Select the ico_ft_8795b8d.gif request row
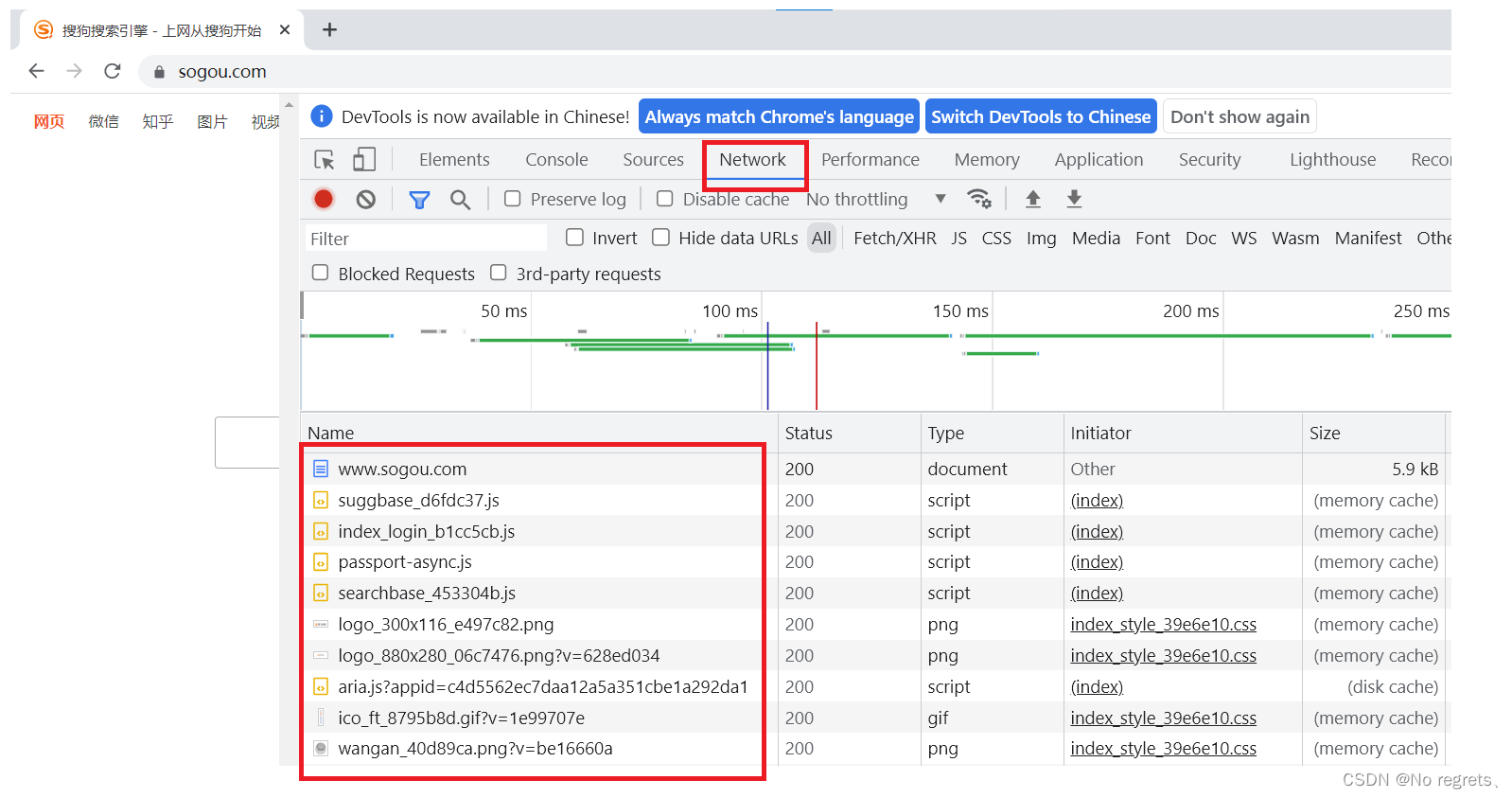Screen dimensions: 1512x798 [x=874, y=718]
